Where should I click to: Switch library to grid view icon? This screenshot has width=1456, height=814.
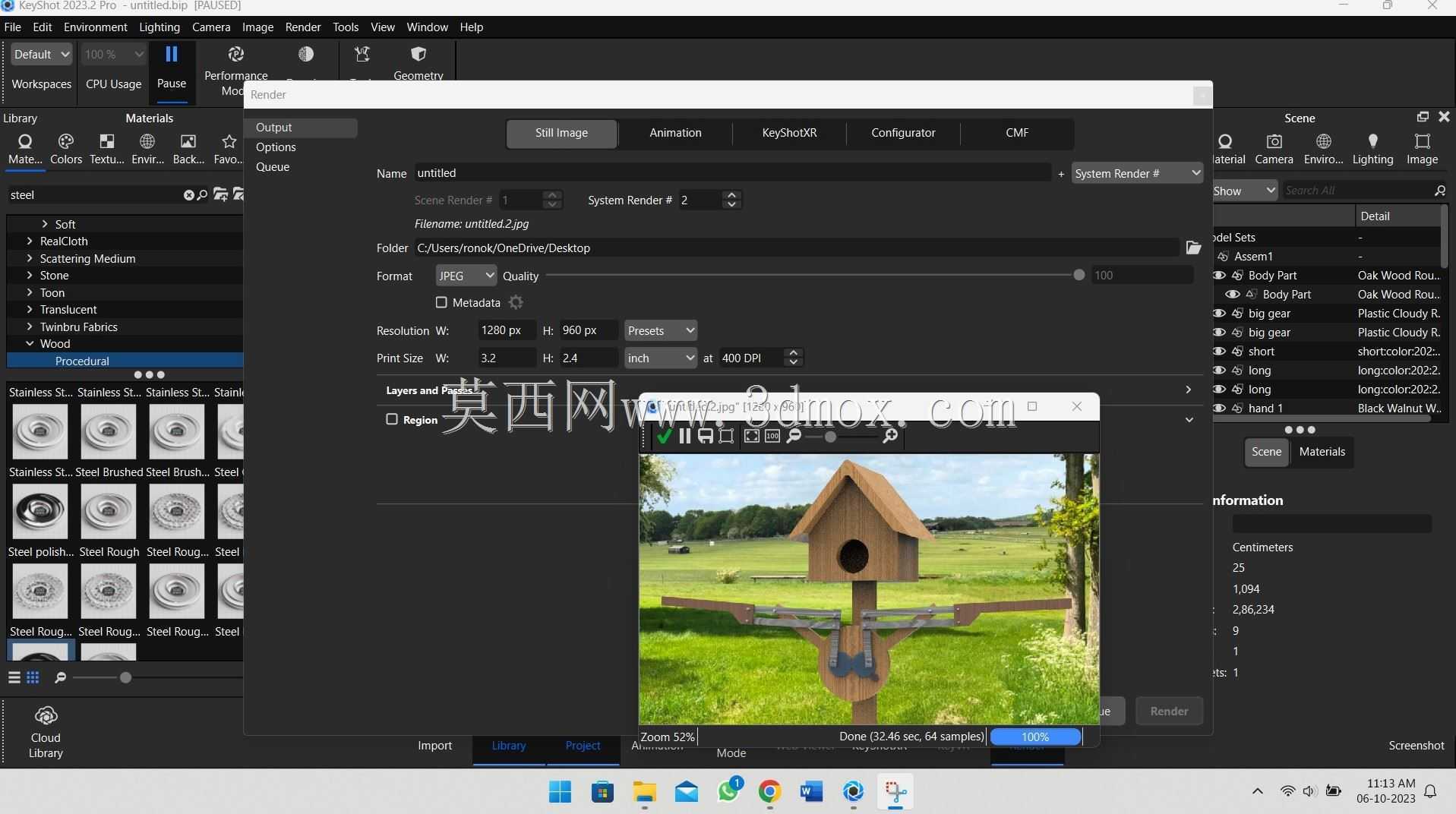33,677
